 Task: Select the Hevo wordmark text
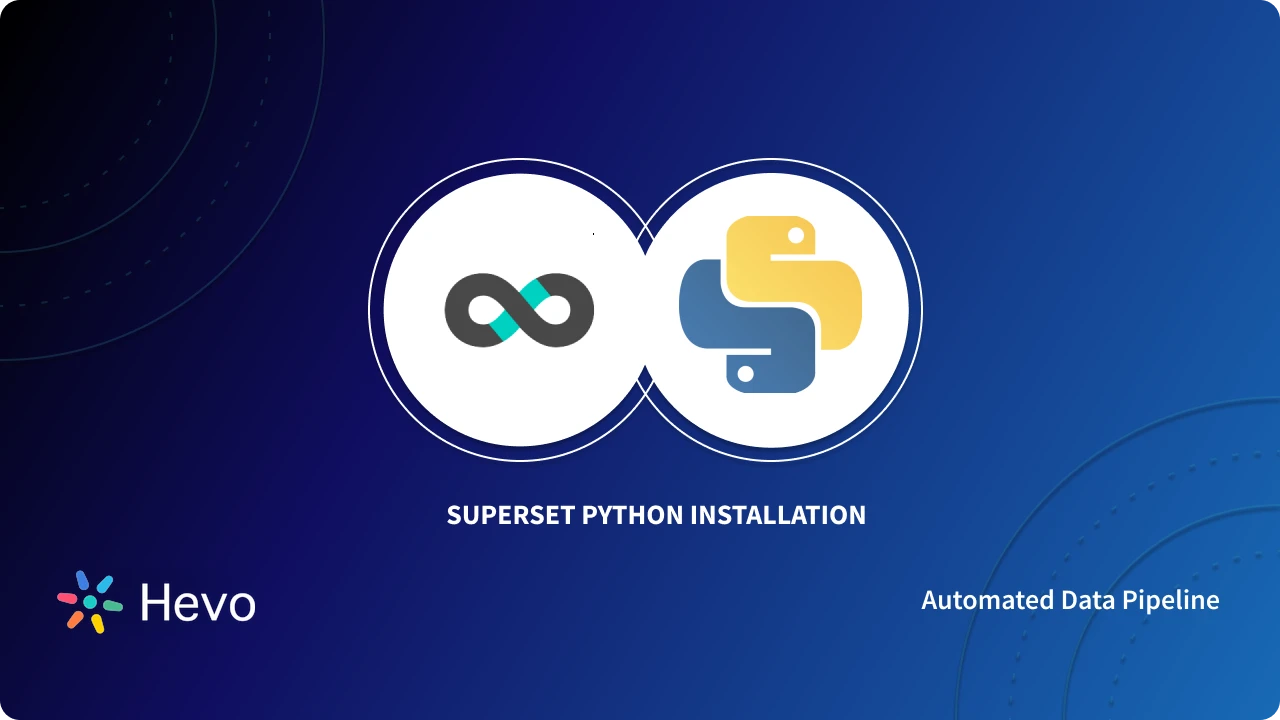point(197,602)
